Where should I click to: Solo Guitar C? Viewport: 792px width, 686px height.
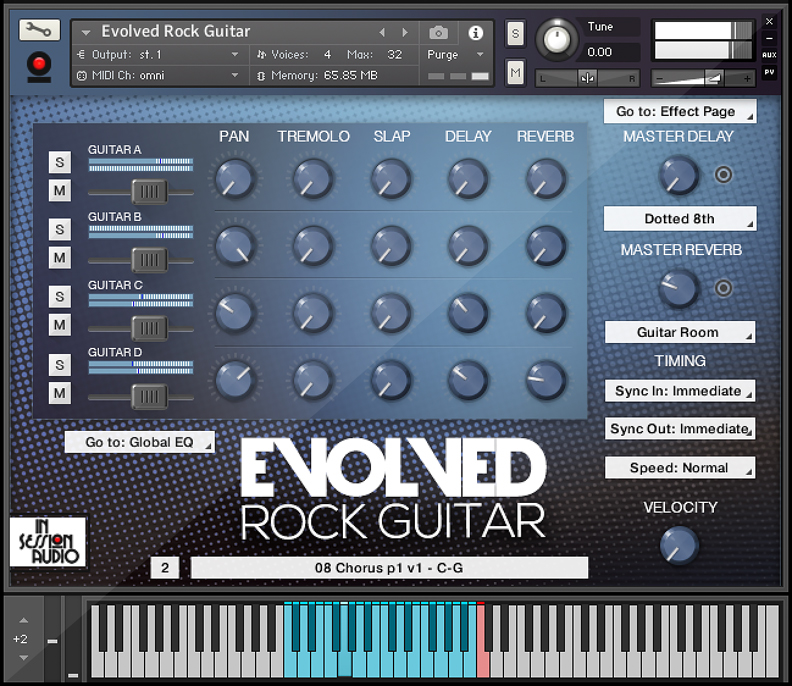60,297
